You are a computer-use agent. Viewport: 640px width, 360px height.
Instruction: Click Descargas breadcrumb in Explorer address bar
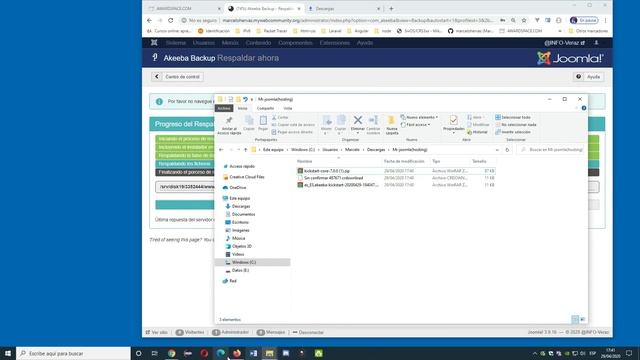click(x=376, y=150)
